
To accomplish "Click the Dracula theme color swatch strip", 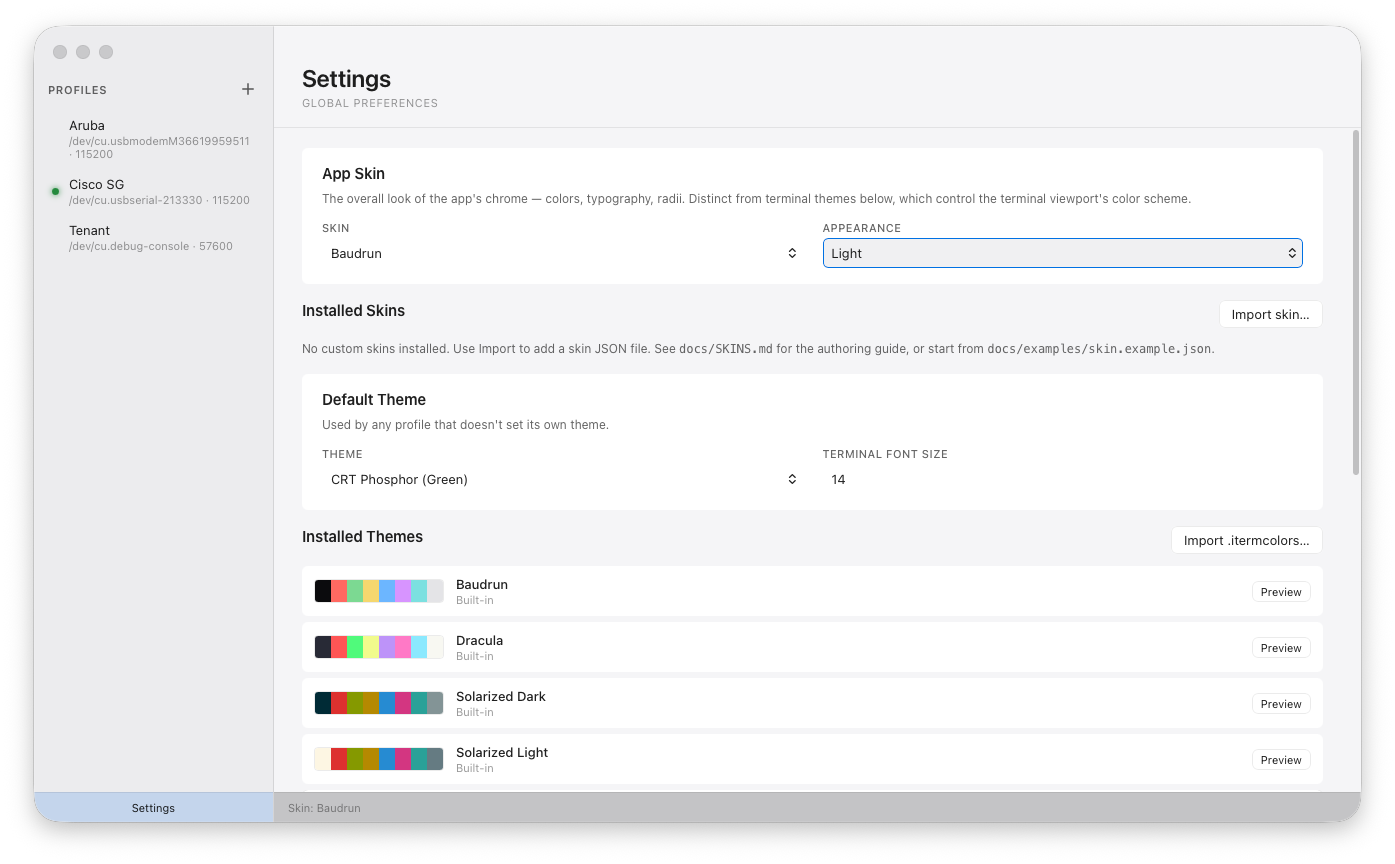I will coord(378,646).
